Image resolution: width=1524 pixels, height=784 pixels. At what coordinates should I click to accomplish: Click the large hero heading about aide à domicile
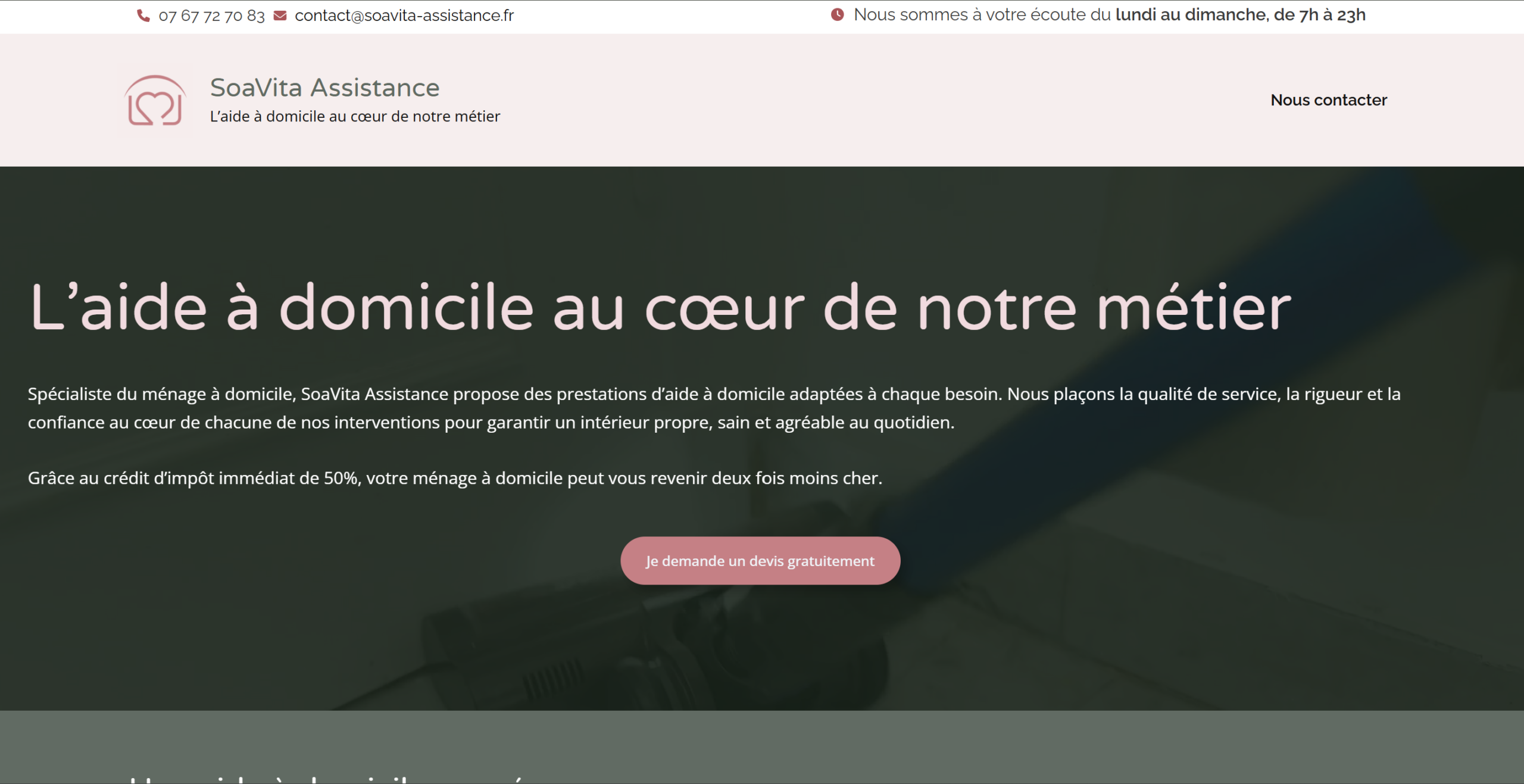(x=661, y=307)
